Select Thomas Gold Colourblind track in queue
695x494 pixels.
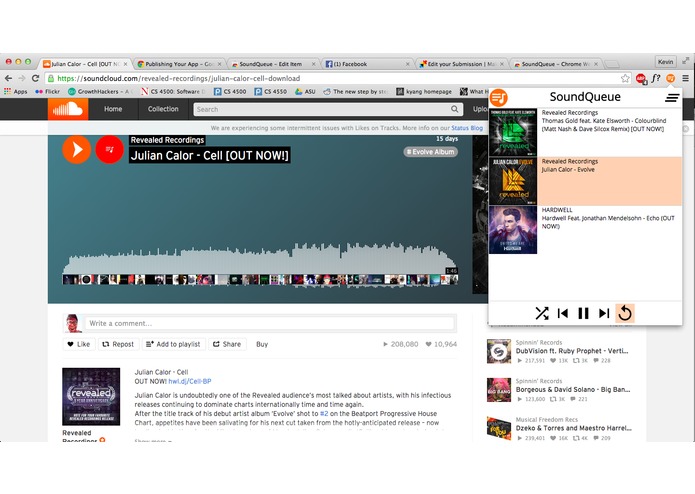pos(585,132)
